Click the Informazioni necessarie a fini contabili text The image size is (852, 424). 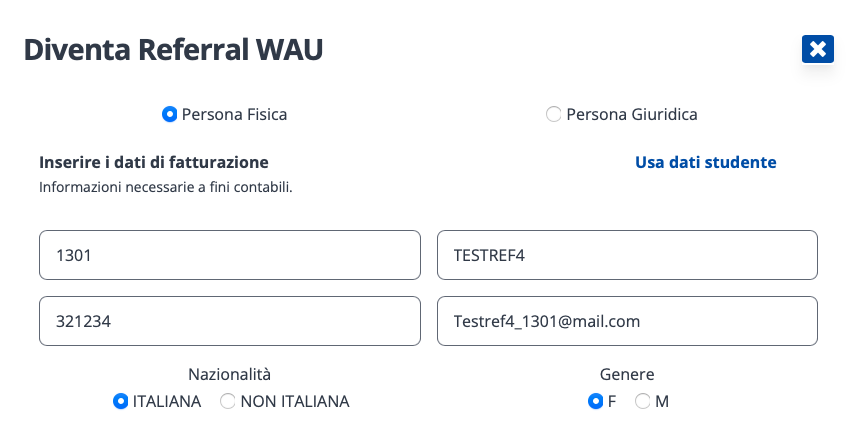coord(166,188)
